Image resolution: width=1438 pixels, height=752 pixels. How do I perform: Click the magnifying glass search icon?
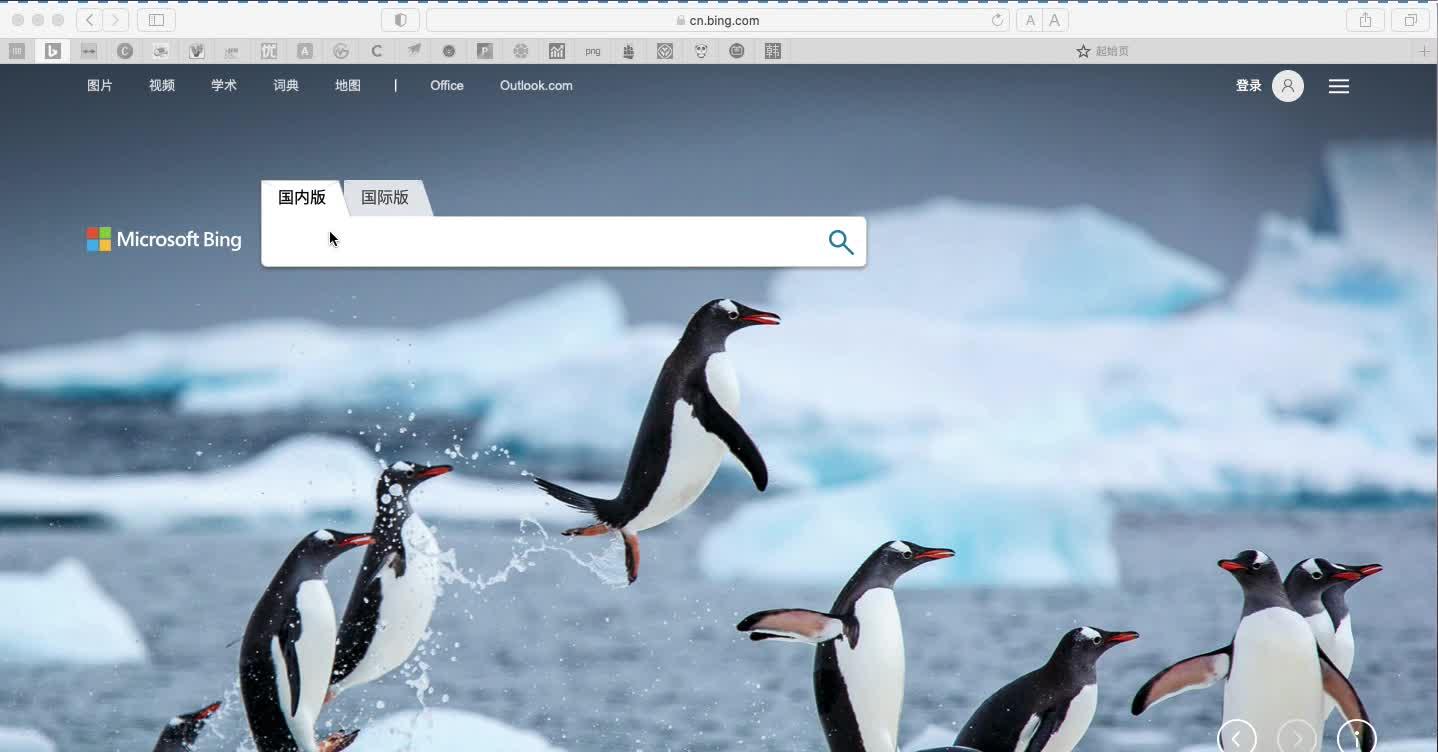pyautogui.click(x=841, y=242)
